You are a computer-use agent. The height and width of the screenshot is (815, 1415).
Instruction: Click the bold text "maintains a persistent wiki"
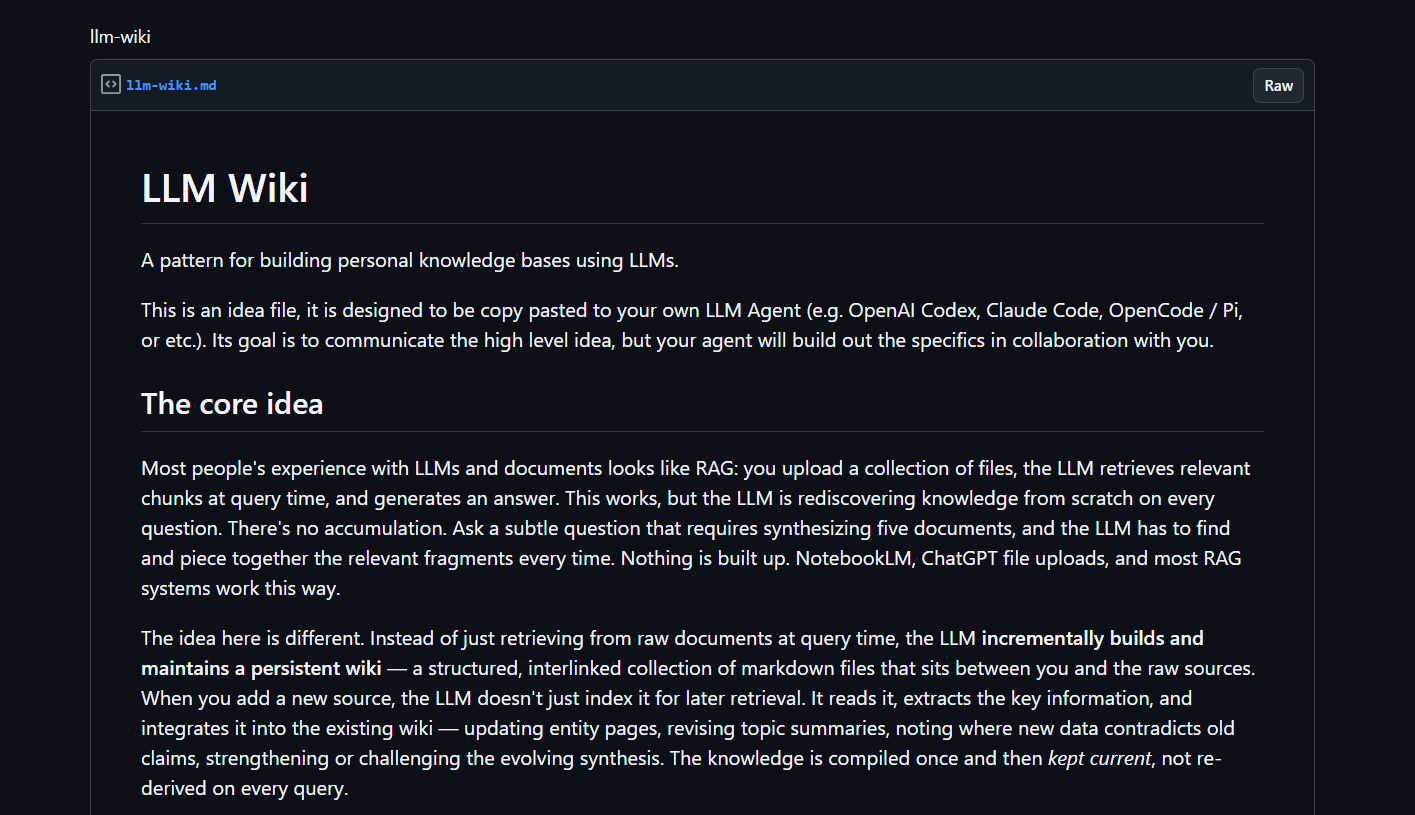(261, 668)
